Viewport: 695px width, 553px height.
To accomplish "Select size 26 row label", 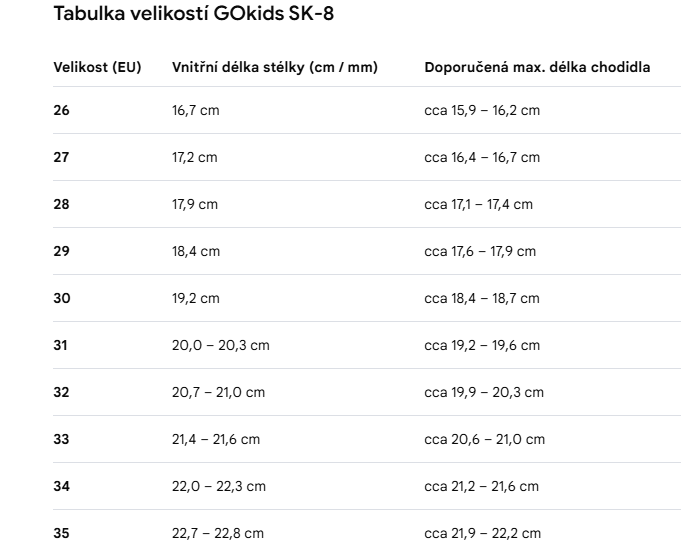I will 61,110.
